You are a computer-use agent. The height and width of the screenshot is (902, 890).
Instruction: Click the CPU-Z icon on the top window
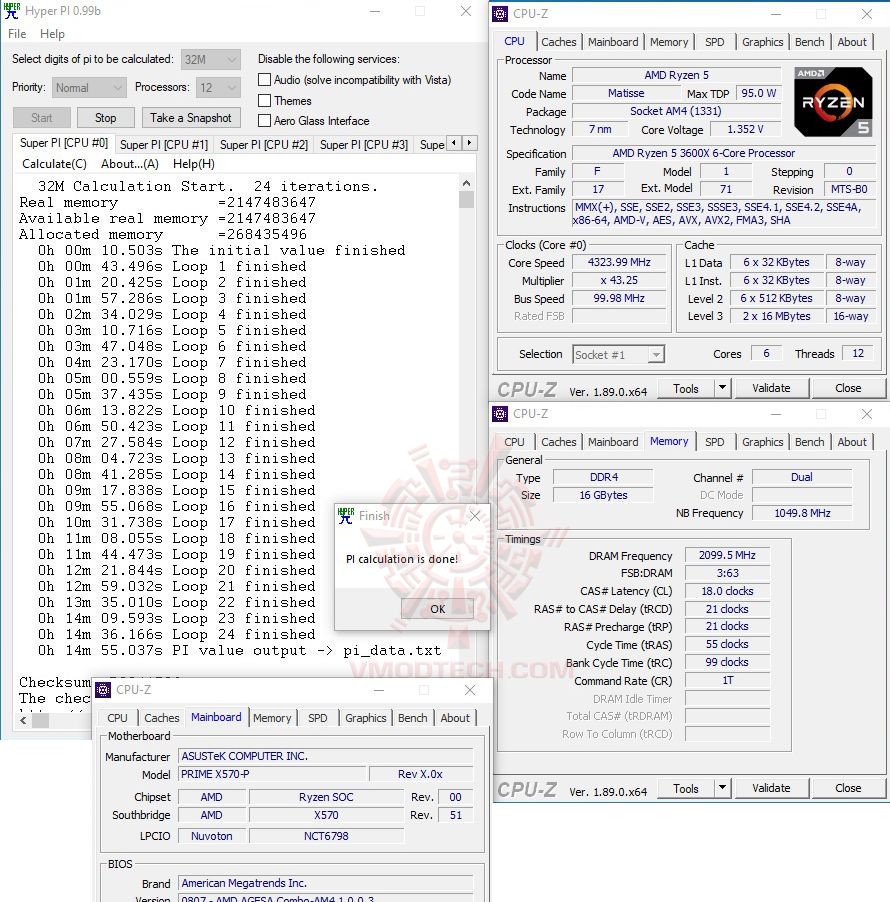(x=500, y=14)
